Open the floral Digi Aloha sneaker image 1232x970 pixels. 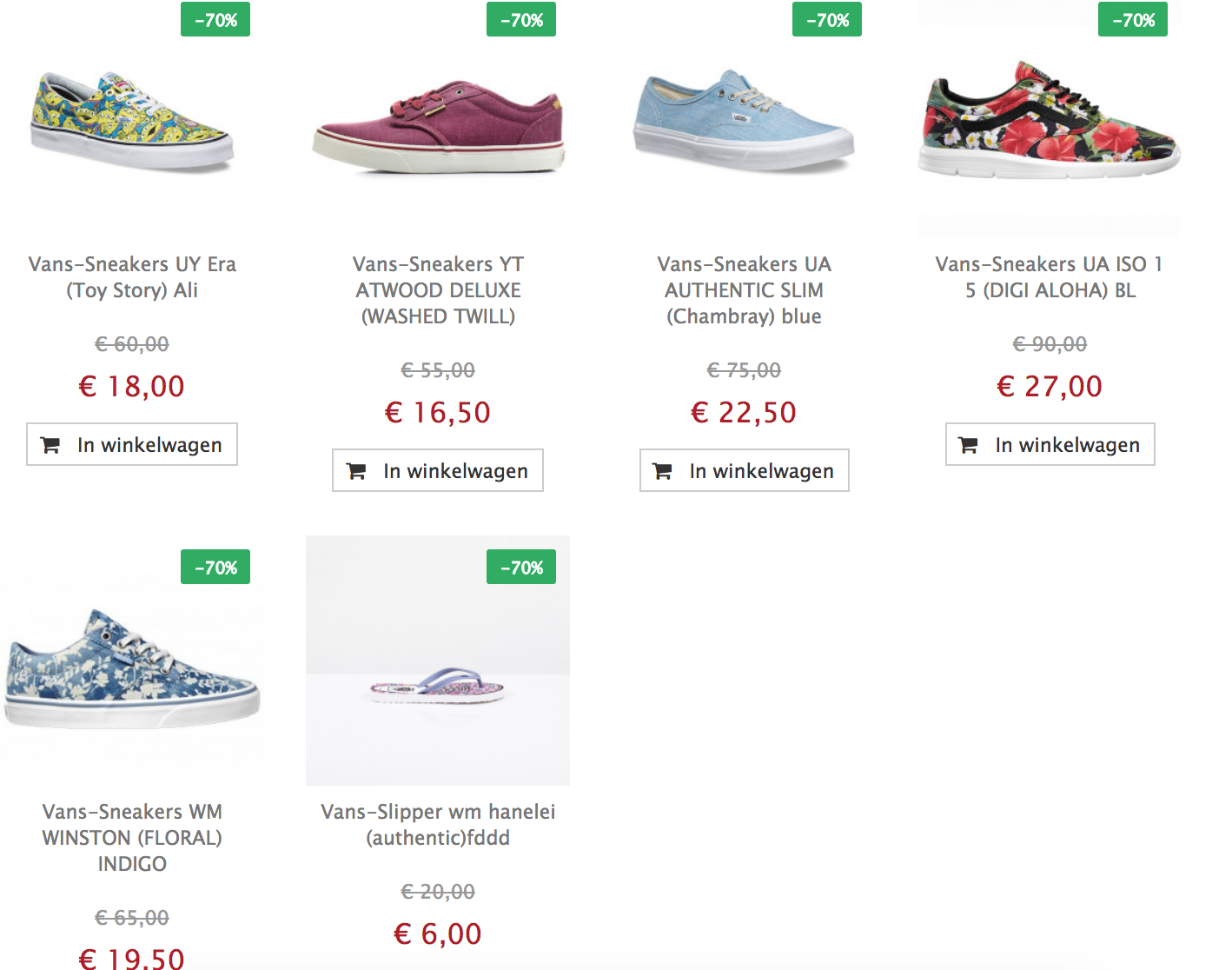click(x=1050, y=122)
